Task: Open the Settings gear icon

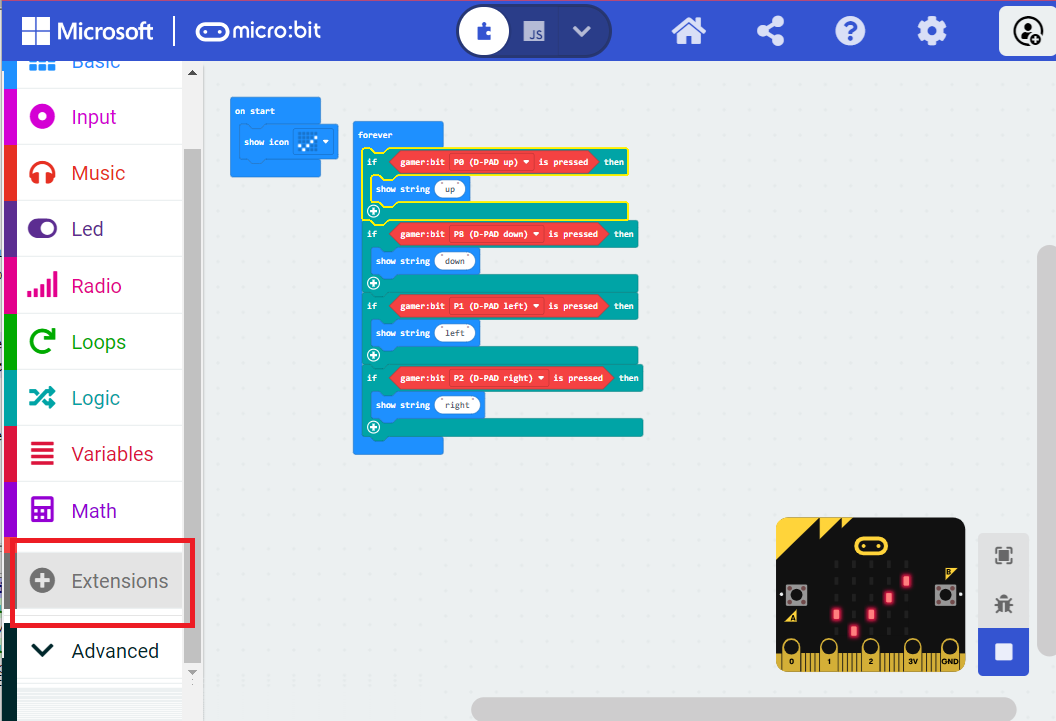Action: (x=931, y=31)
